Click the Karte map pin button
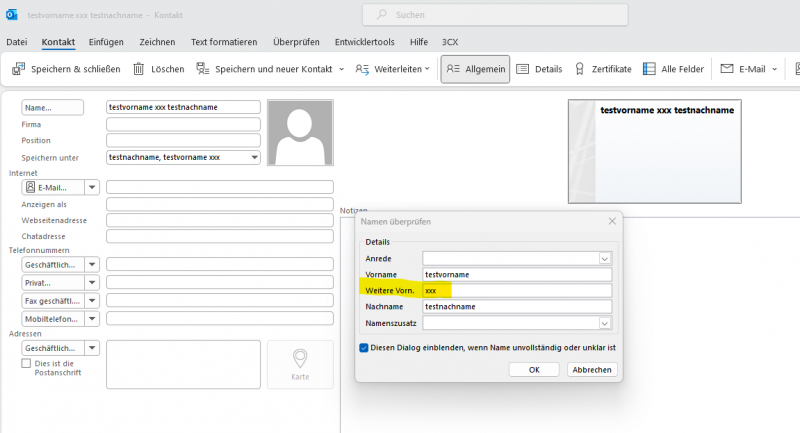Screen dimensions: 800x433 (x=300, y=364)
